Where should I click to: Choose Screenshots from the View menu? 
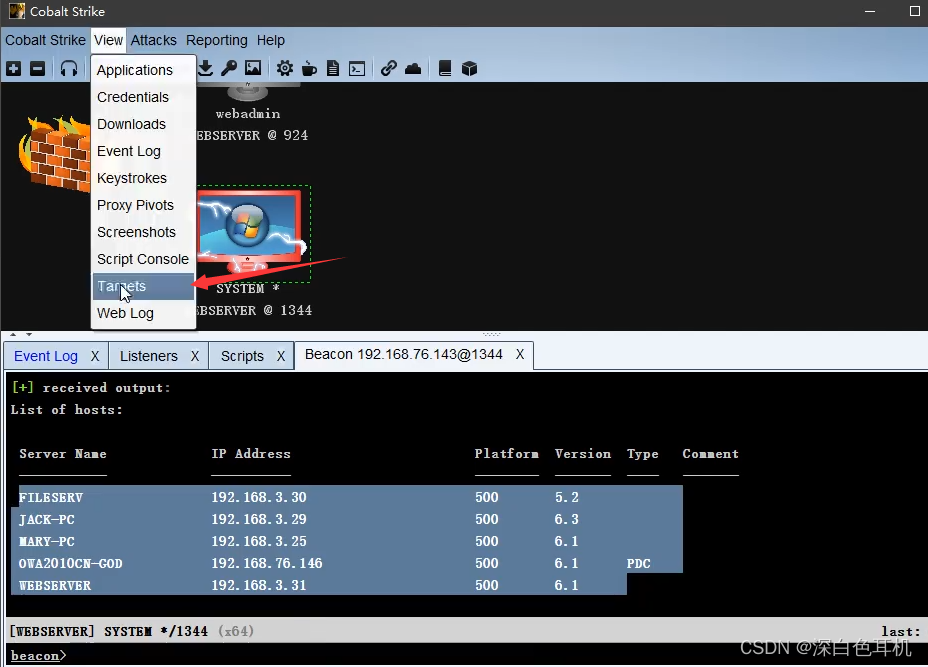[x=143, y=233]
